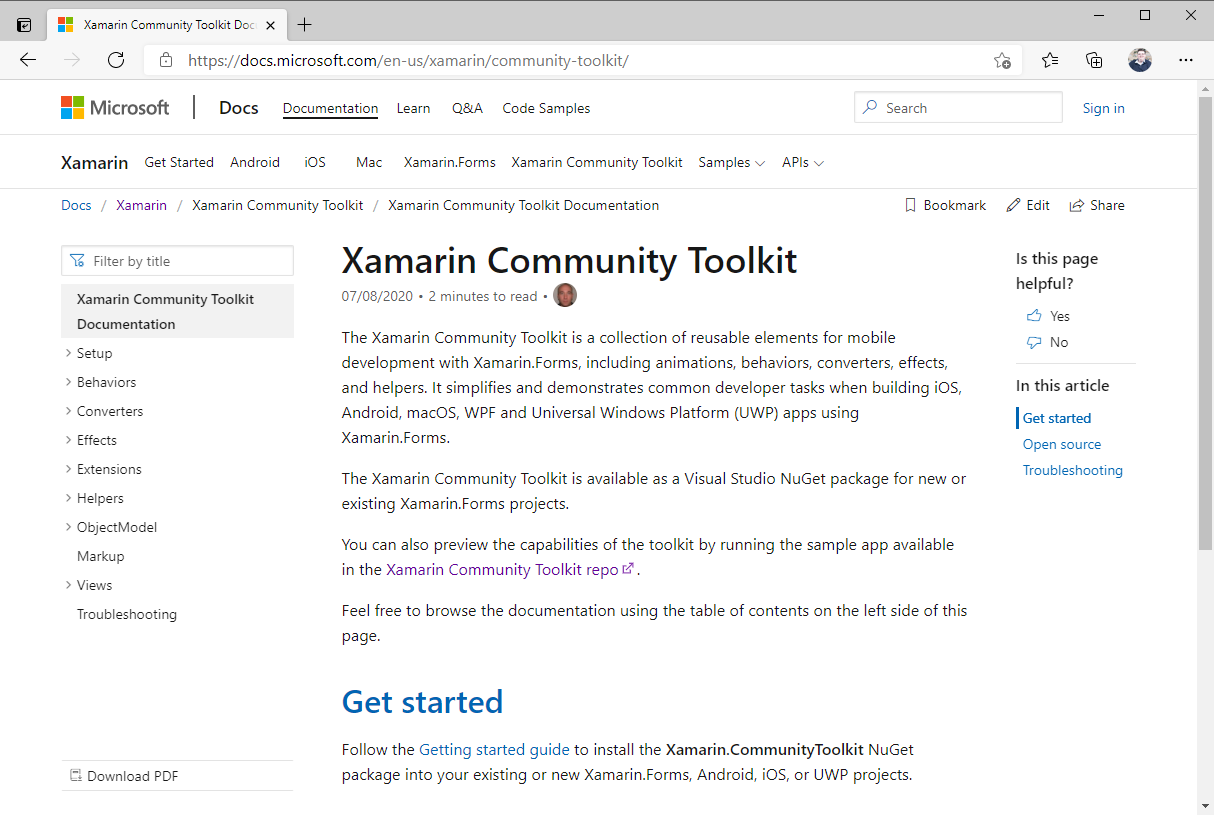Click the thumbs-up Yes feedback icon
Viewport: 1214px width, 815px height.
tap(1034, 316)
